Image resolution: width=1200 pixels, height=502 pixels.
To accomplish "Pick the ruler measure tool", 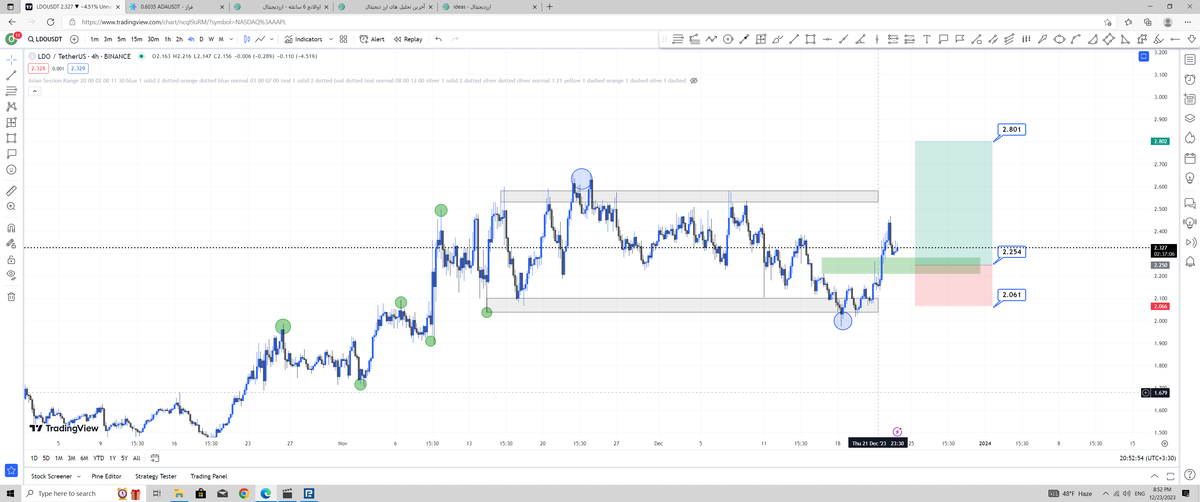I will tap(11, 189).
